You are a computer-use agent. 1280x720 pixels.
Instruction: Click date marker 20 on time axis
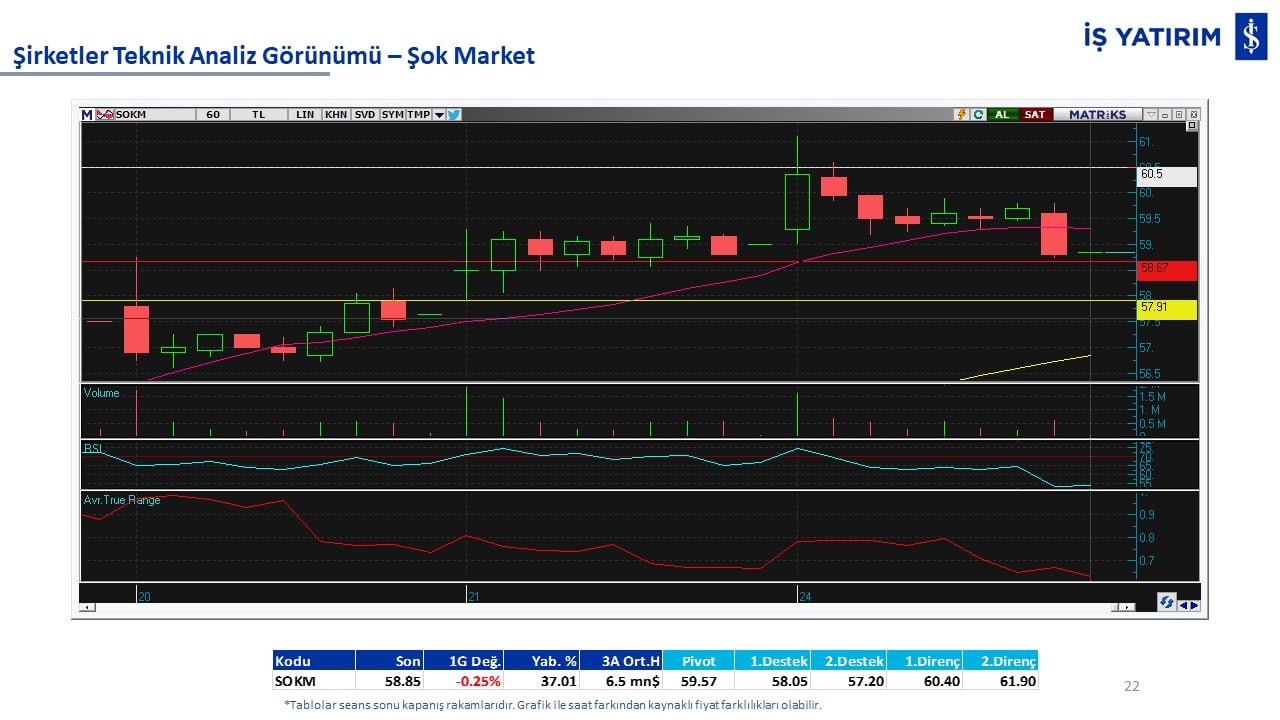[x=145, y=597]
